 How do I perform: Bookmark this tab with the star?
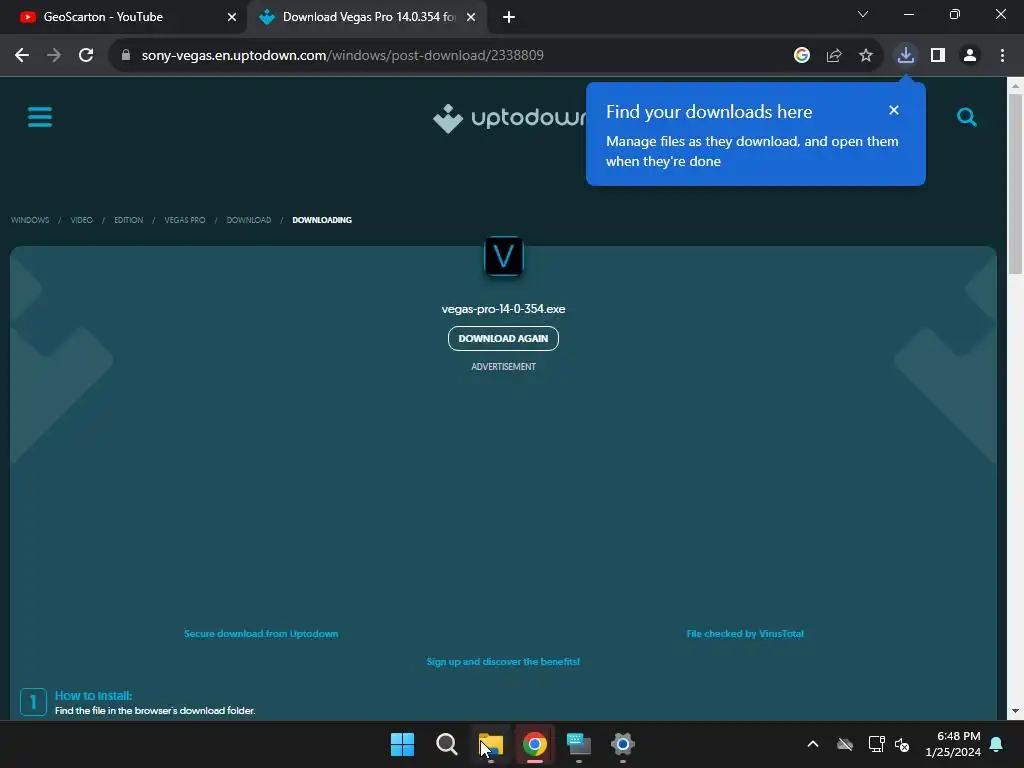click(x=865, y=55)
